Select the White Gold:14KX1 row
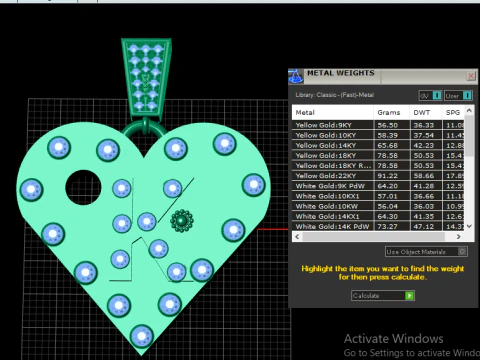Image resolution: width=480 pixels, height=360 pixels. (378, 216)
